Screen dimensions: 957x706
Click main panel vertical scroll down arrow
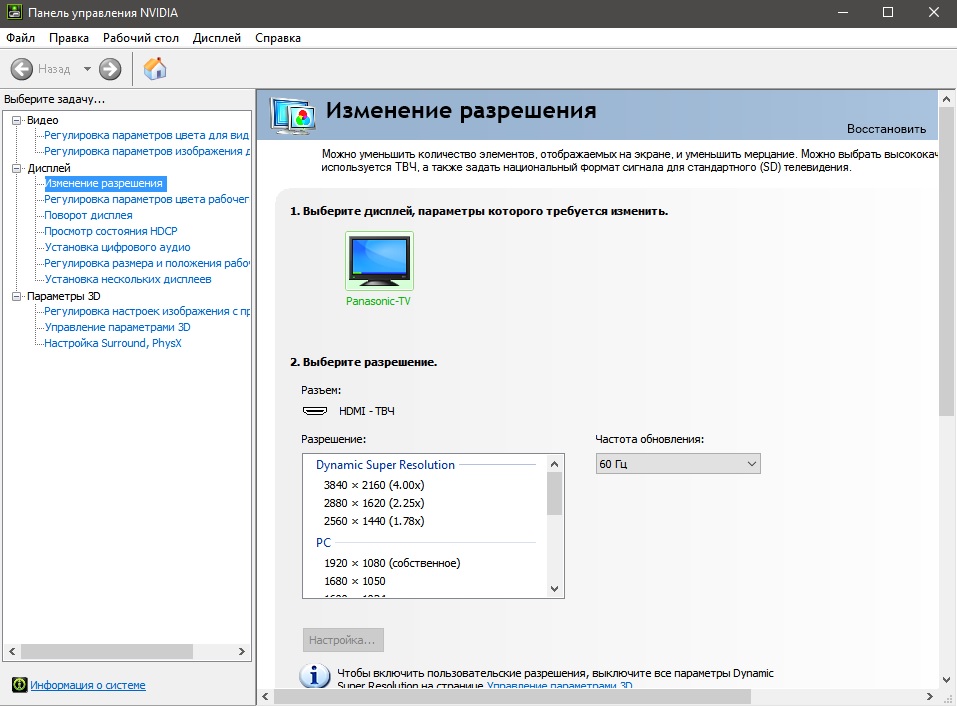click(x=947, y=679)
